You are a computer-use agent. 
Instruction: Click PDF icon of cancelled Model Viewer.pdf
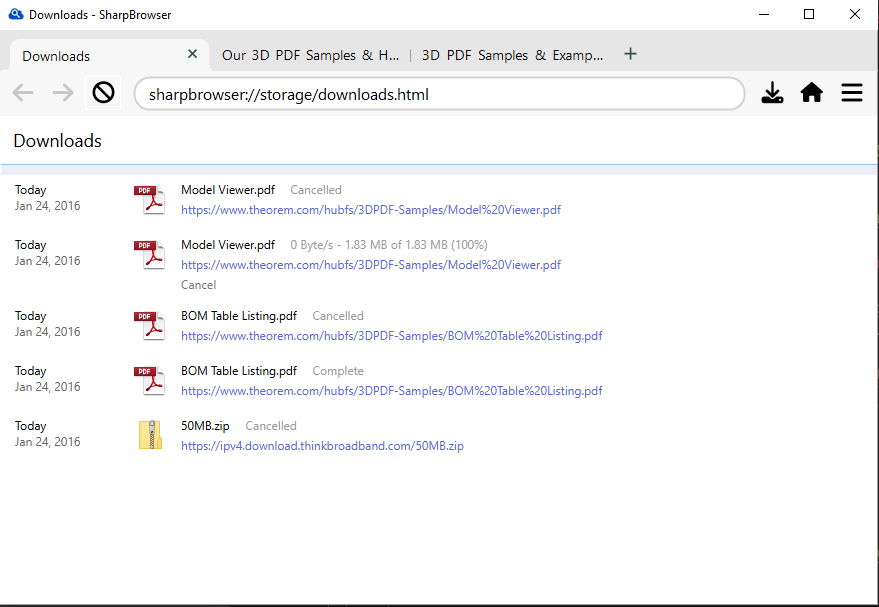tap(149, 200)
